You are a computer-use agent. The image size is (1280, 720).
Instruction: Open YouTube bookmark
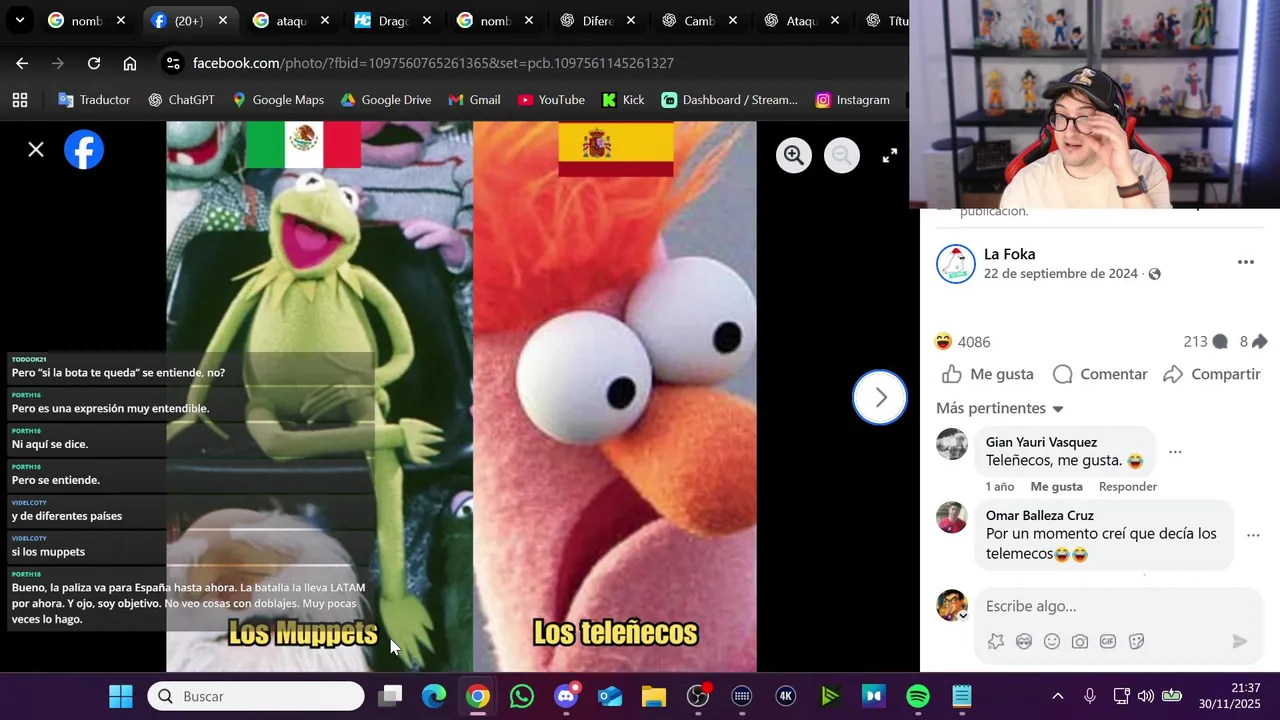(x=550, y=100)
